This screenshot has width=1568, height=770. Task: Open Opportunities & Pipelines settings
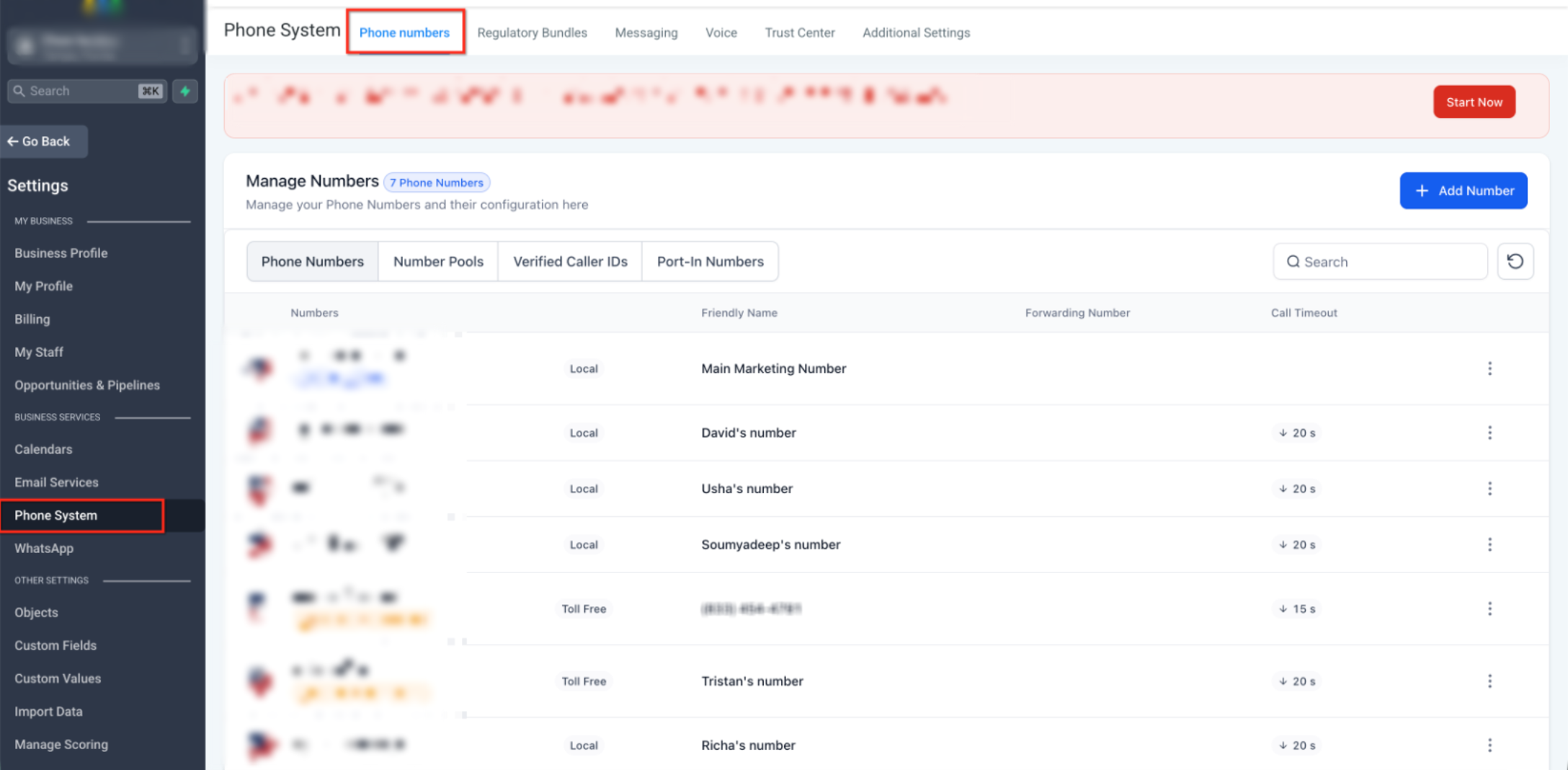[87, 385]
